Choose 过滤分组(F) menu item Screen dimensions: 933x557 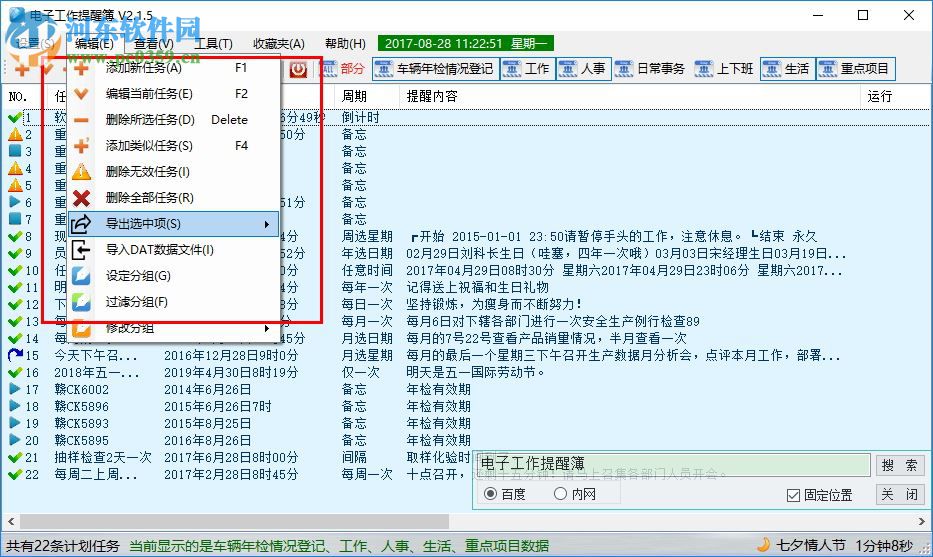[x=173, y=302]
